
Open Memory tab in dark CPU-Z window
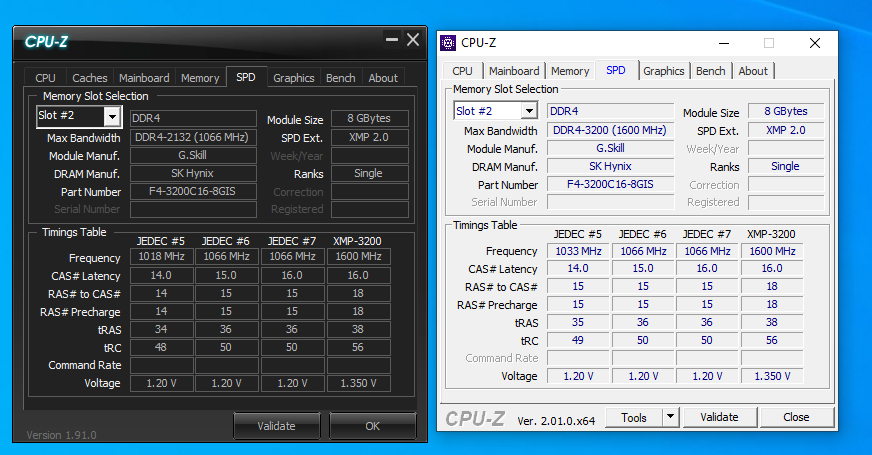(200, 78)
